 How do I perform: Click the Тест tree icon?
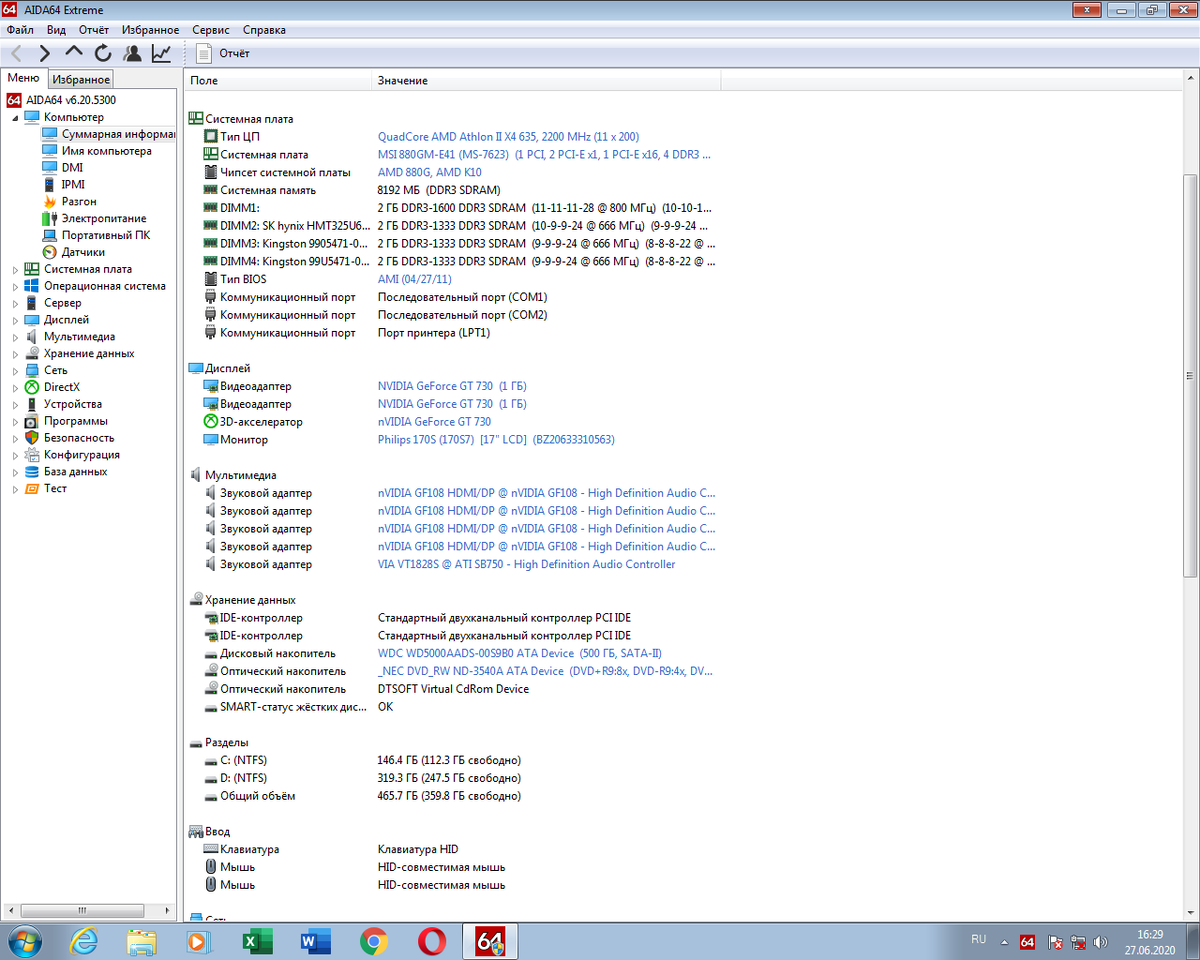[32, 489]
